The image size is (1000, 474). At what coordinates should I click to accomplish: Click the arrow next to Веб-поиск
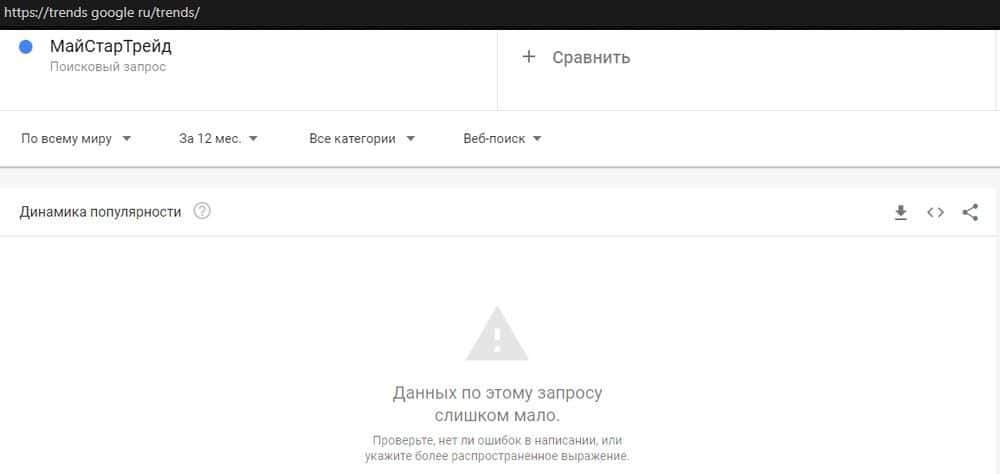(536, 138)
